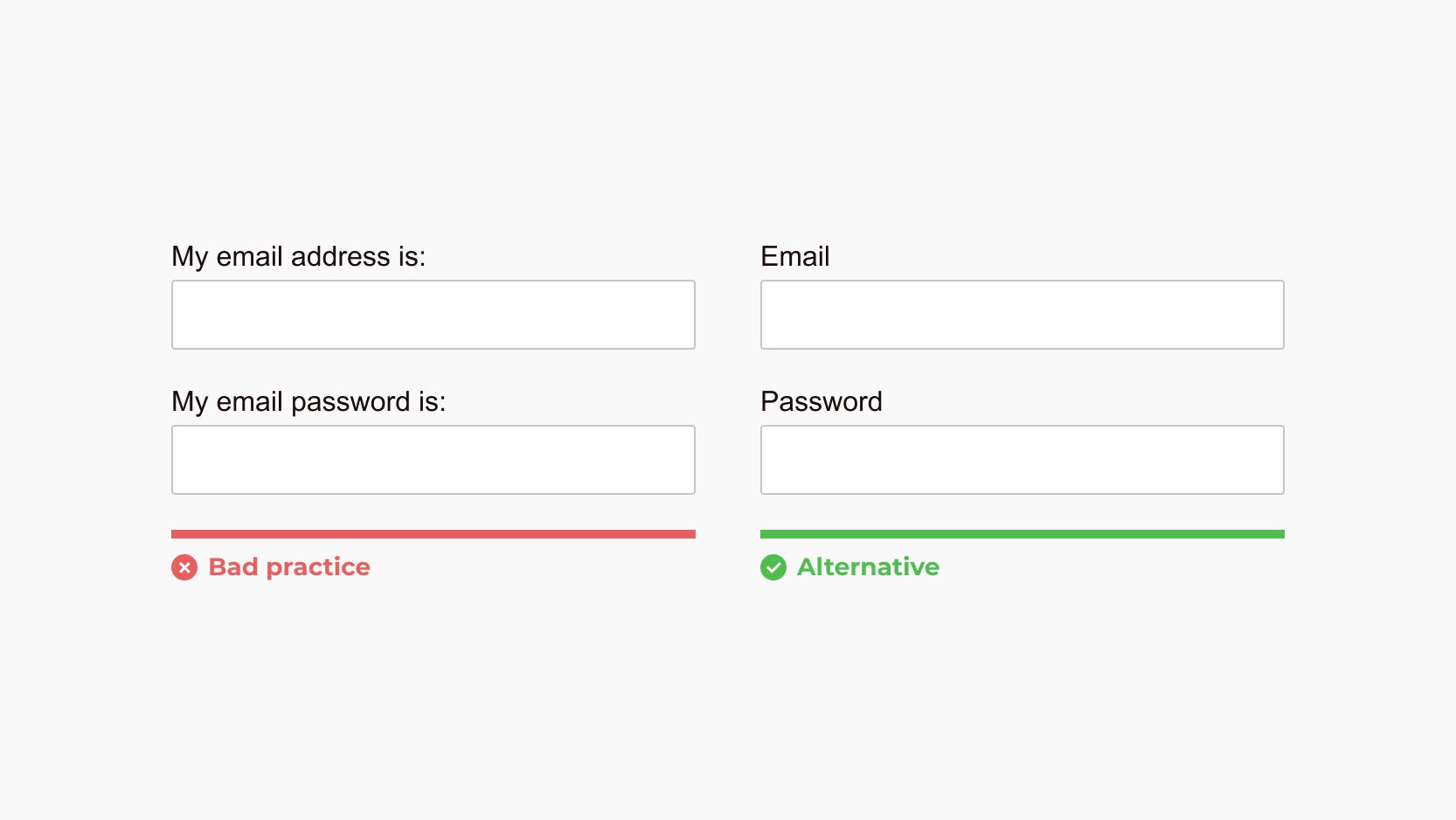Viewport: 1456px width, 820px height.
Task: Click the 'My email address is:' label
Action: point(298,256)
